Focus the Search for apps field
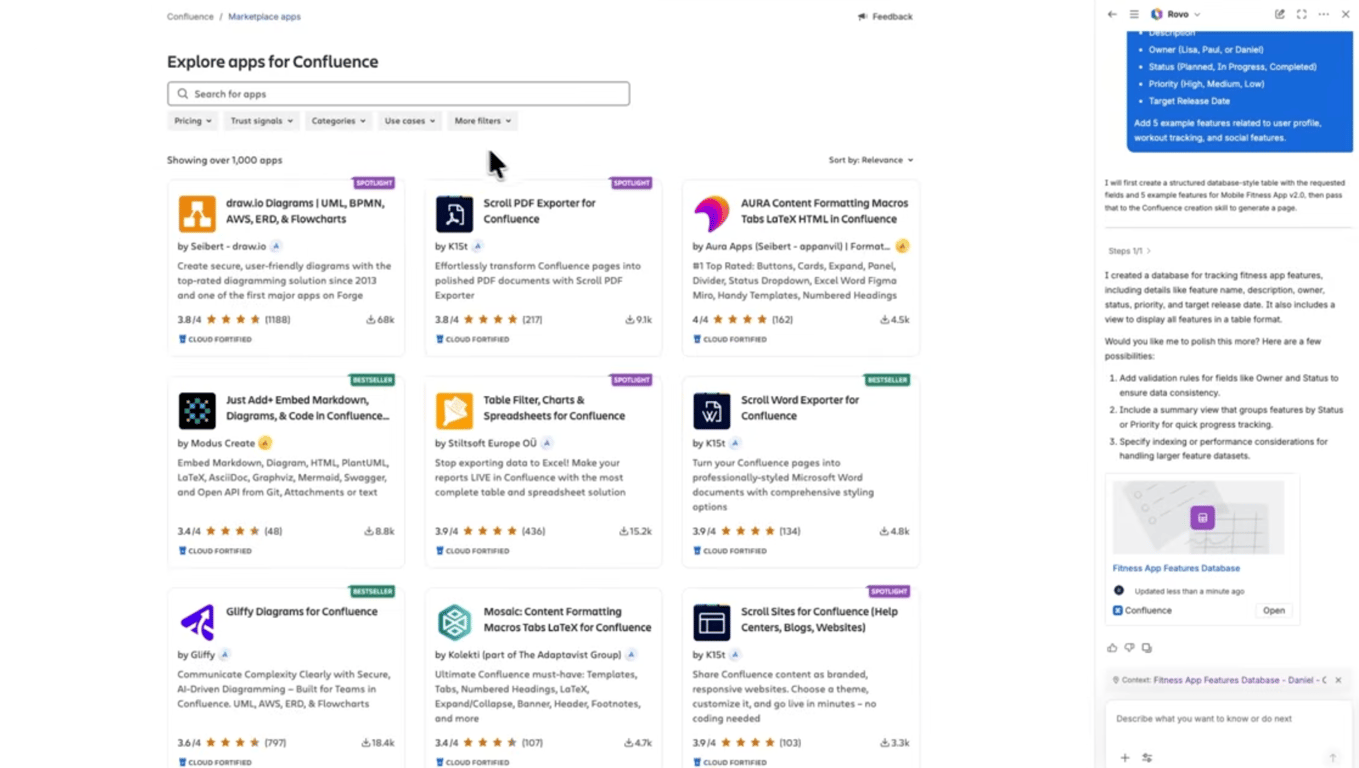Viewport: 1359px width, 768px height. (398, 94)
